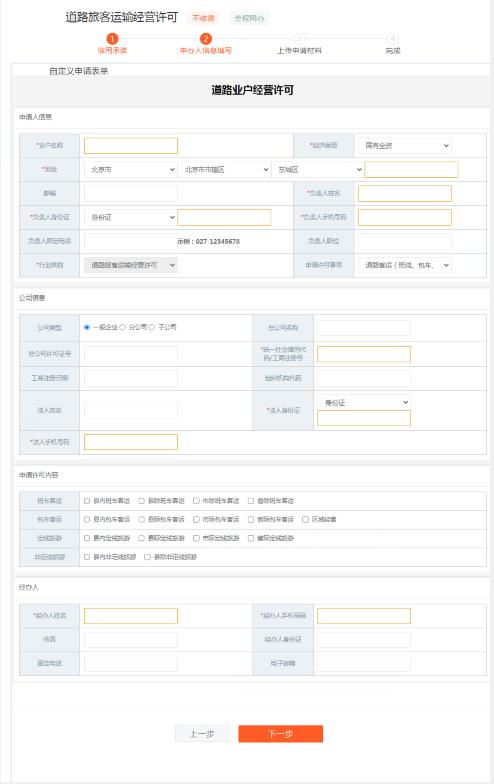Focus the 业户名称 input field
Screen dimensions: 494x784
[131, 146]
